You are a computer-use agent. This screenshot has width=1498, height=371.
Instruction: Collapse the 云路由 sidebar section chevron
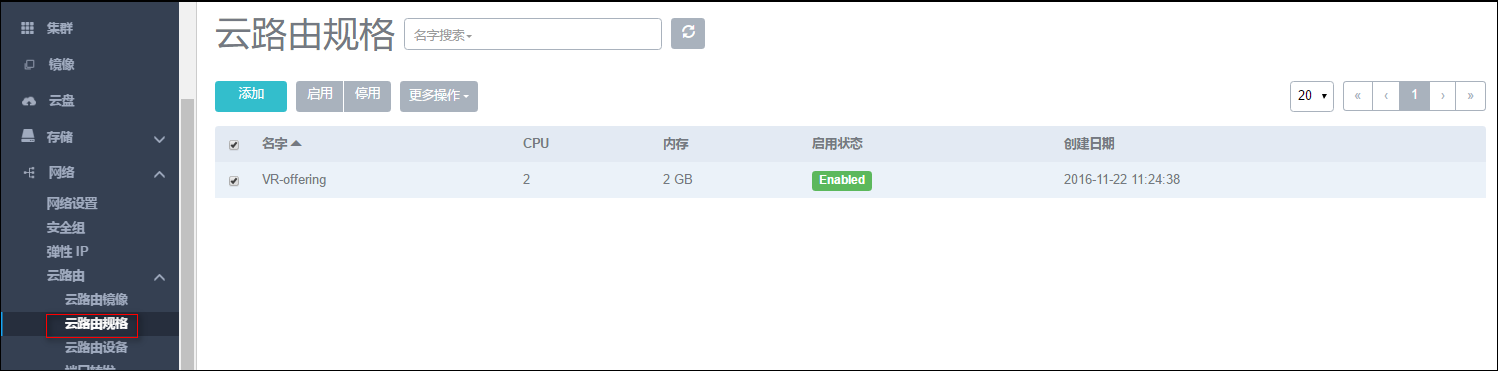(x=159, y=277)
